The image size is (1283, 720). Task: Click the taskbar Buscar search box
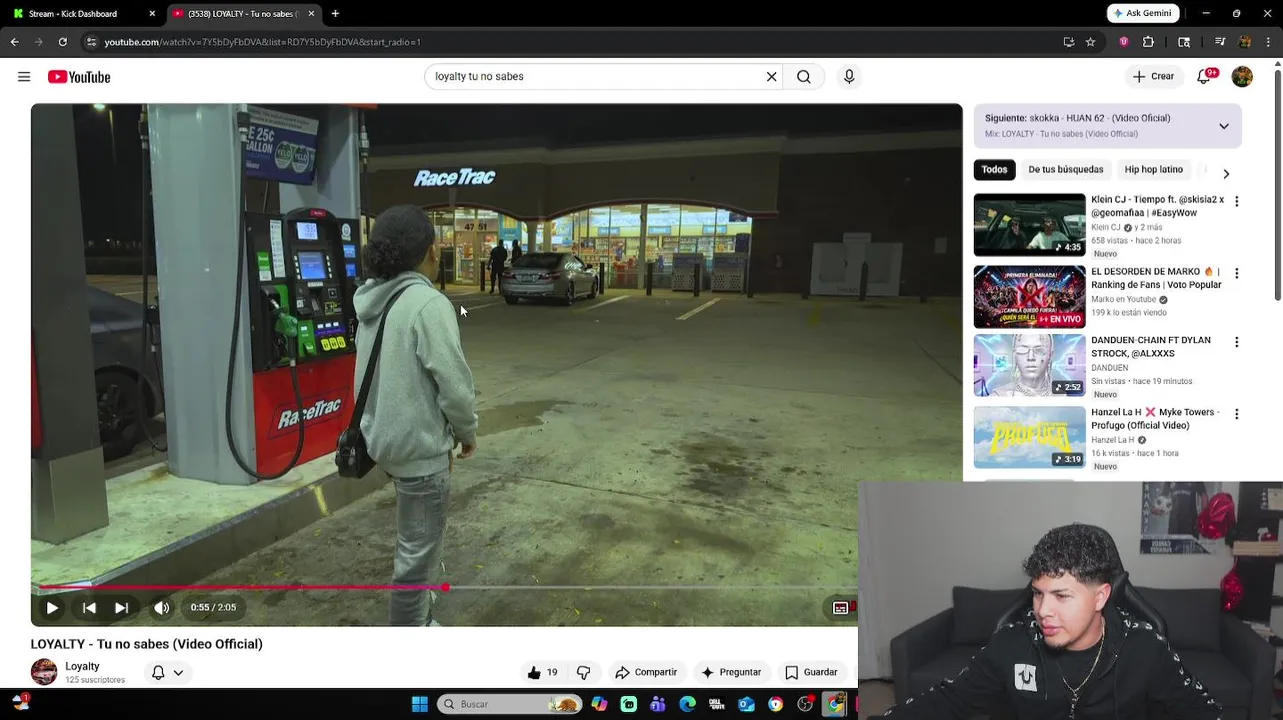pos(509,704)
